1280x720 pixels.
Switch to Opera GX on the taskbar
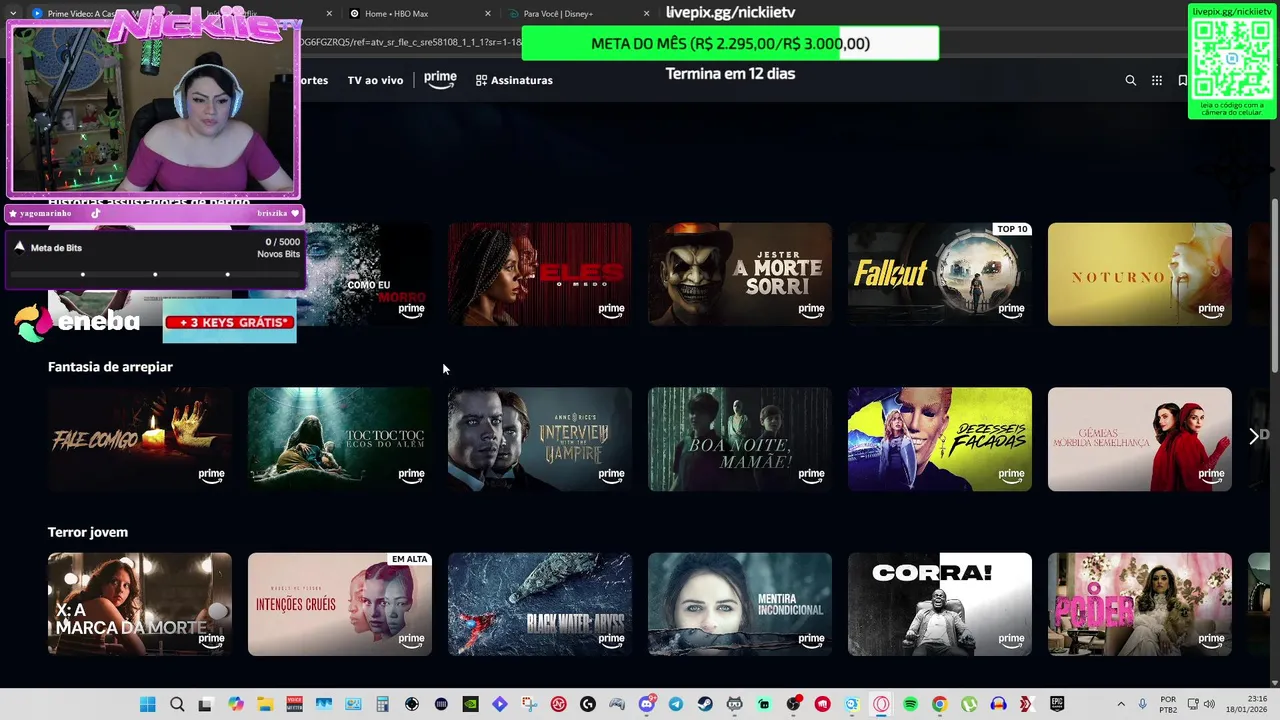[x=880, y=704]
